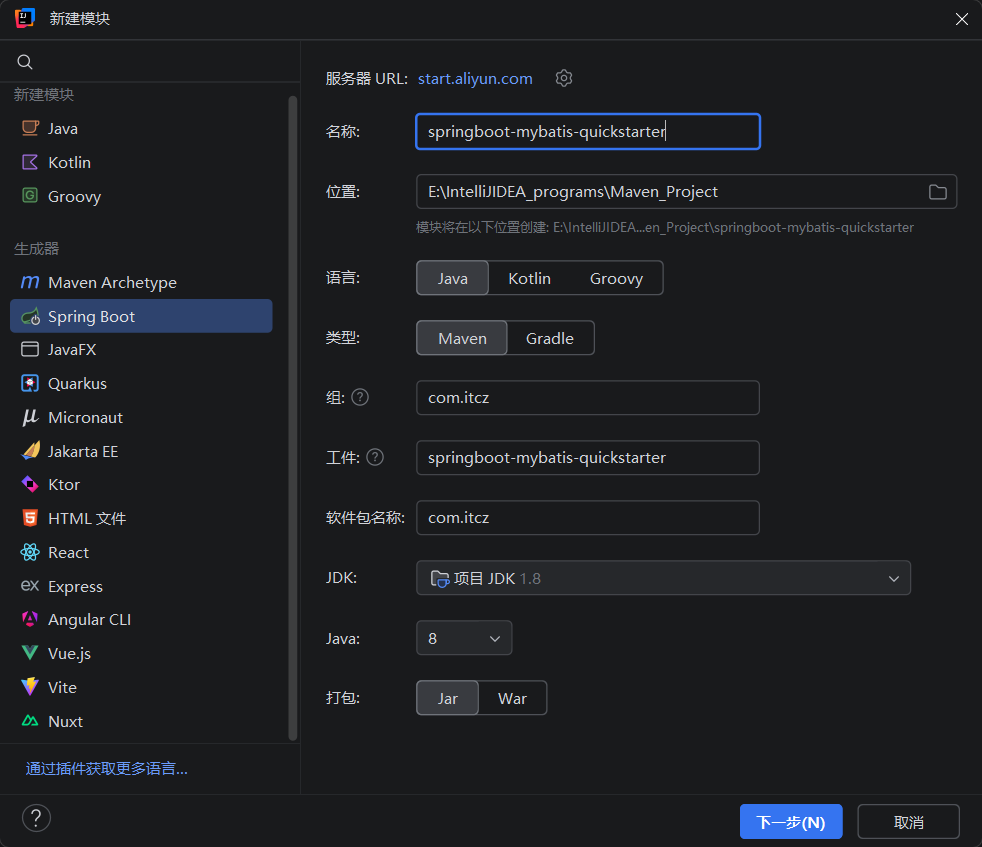Select HTML 文件 generator
The width and height of the screenshot is (982, 847).
coord(142,518)
